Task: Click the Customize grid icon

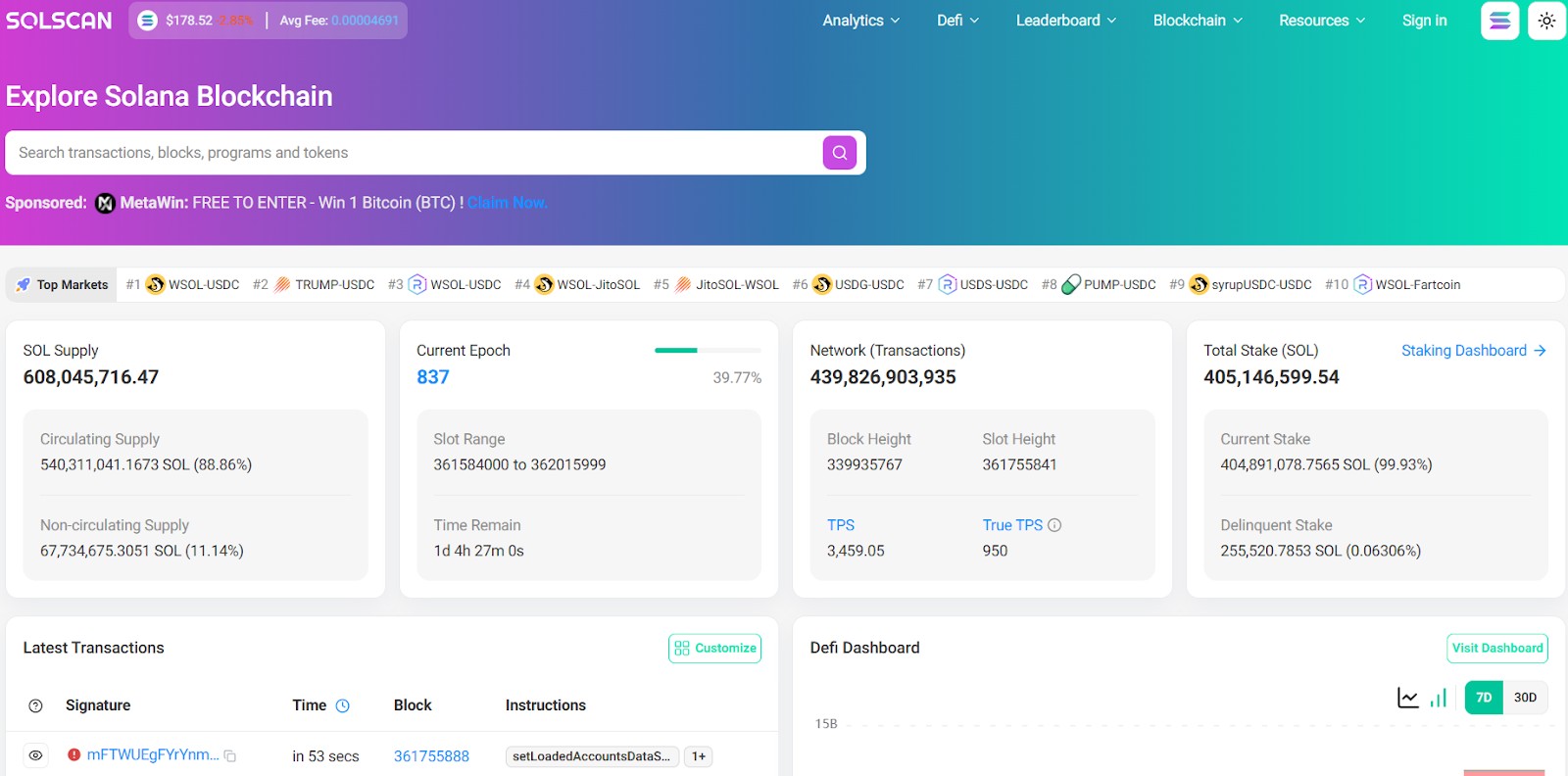Action: [x=682, y=649]
